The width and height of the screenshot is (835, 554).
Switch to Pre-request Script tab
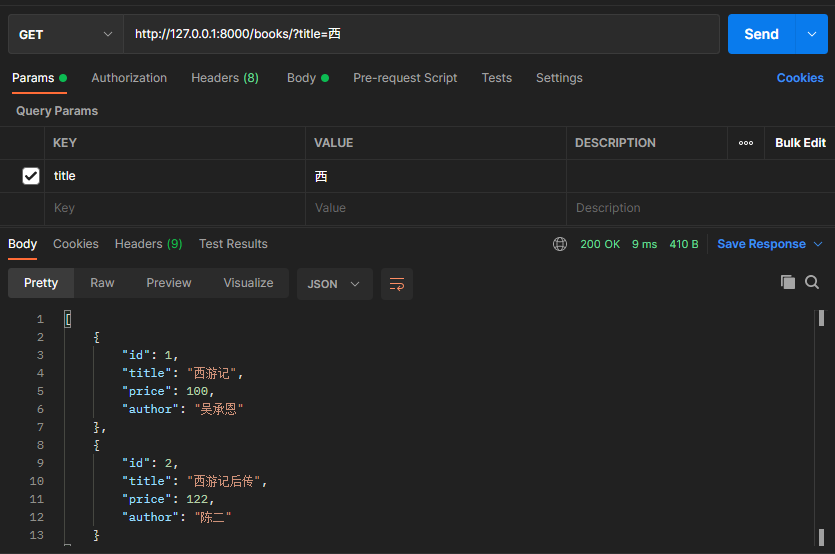[405, 78]
